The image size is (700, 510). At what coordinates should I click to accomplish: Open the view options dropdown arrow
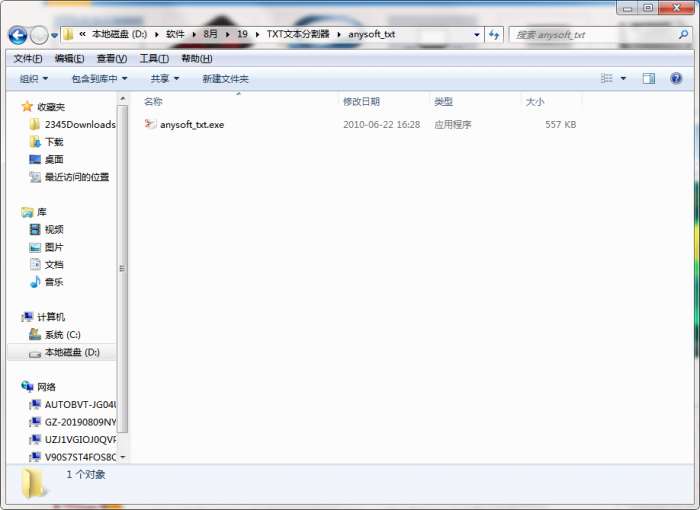[x=623, y=79]
